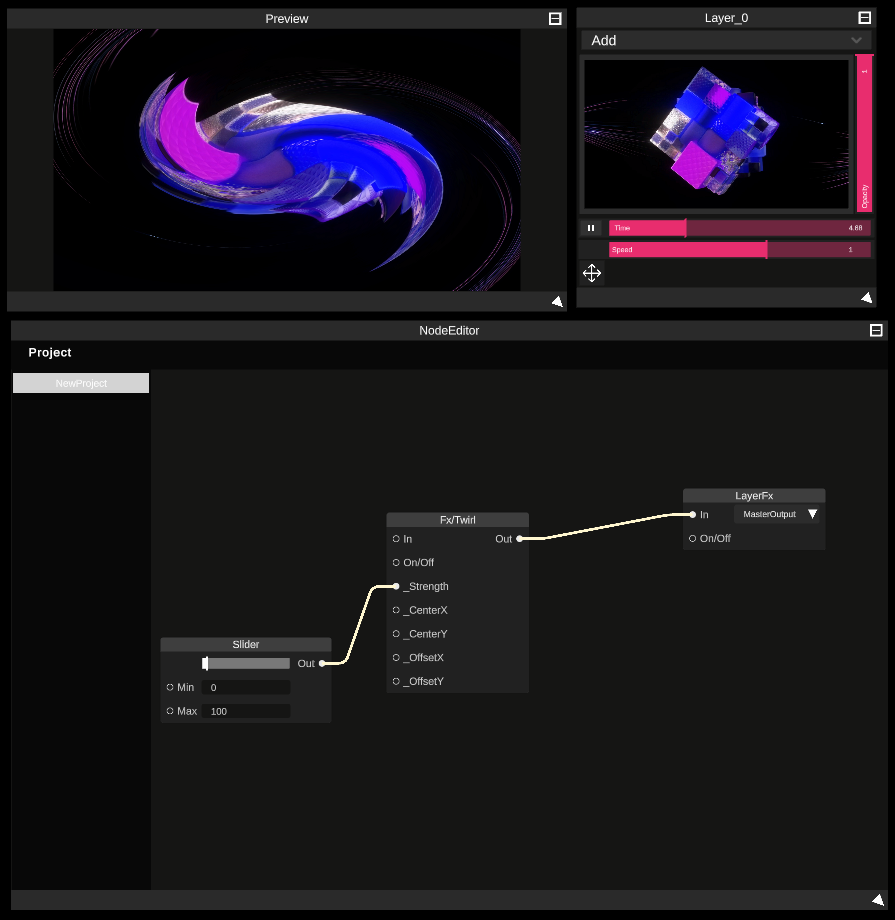
Task: Click the _Strength input port on Fx/Twirl
Action: (x=396, y=586)
